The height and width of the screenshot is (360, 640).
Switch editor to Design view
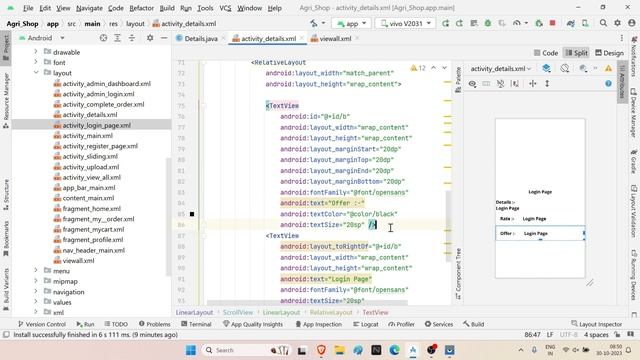[609, 53]
